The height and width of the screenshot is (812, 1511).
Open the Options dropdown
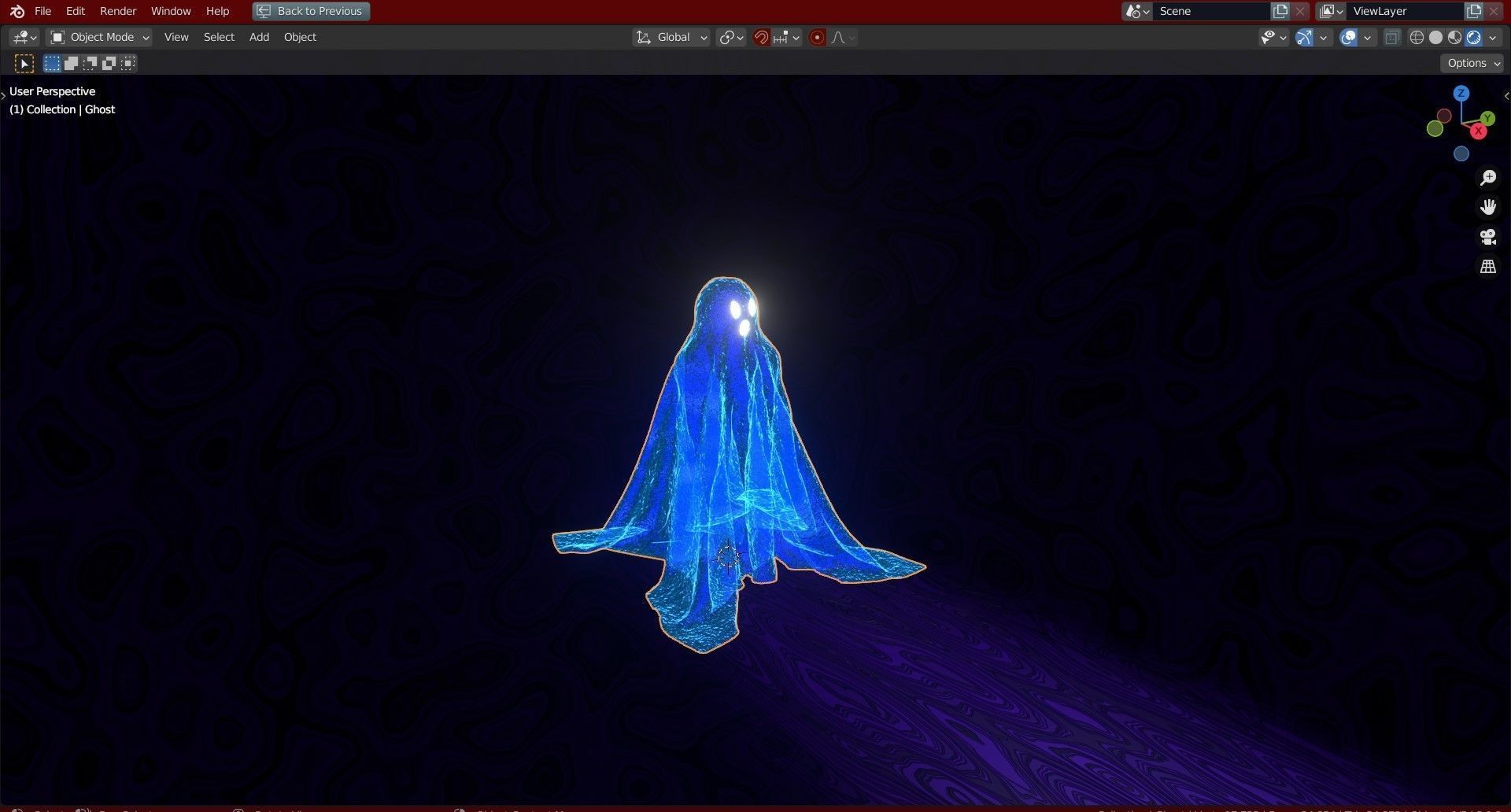pos(1472,63)
